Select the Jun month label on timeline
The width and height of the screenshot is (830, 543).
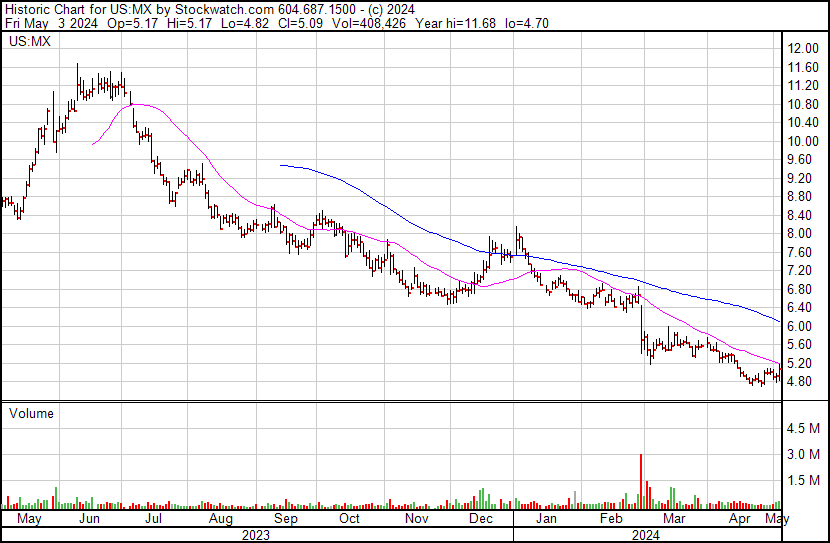point(89,519)
